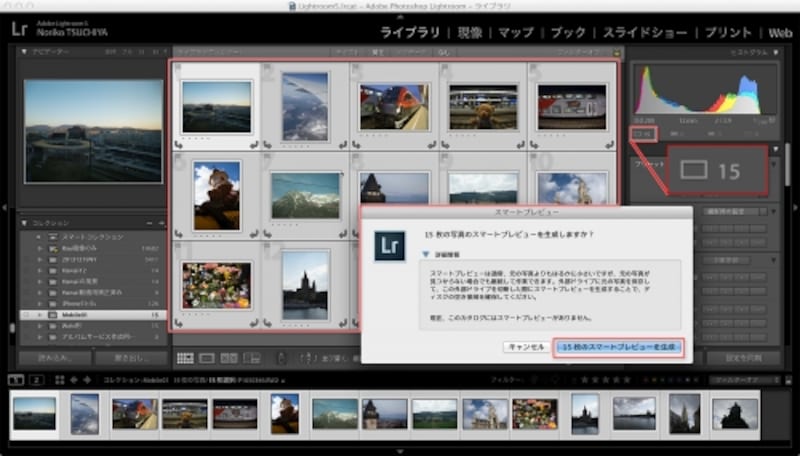Select the Painter spray can tool
Viewport: 800px width, 456px height.
tap(281, 358)
